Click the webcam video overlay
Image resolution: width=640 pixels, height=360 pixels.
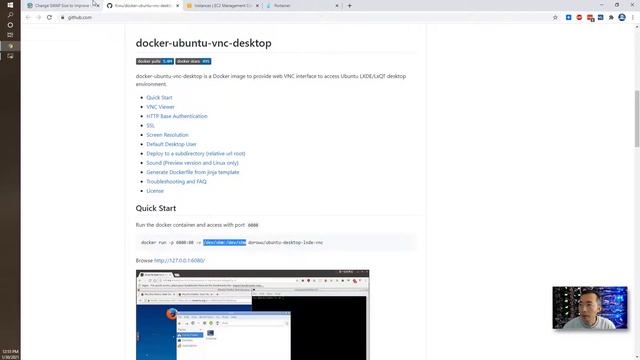[x=590, y=308]
